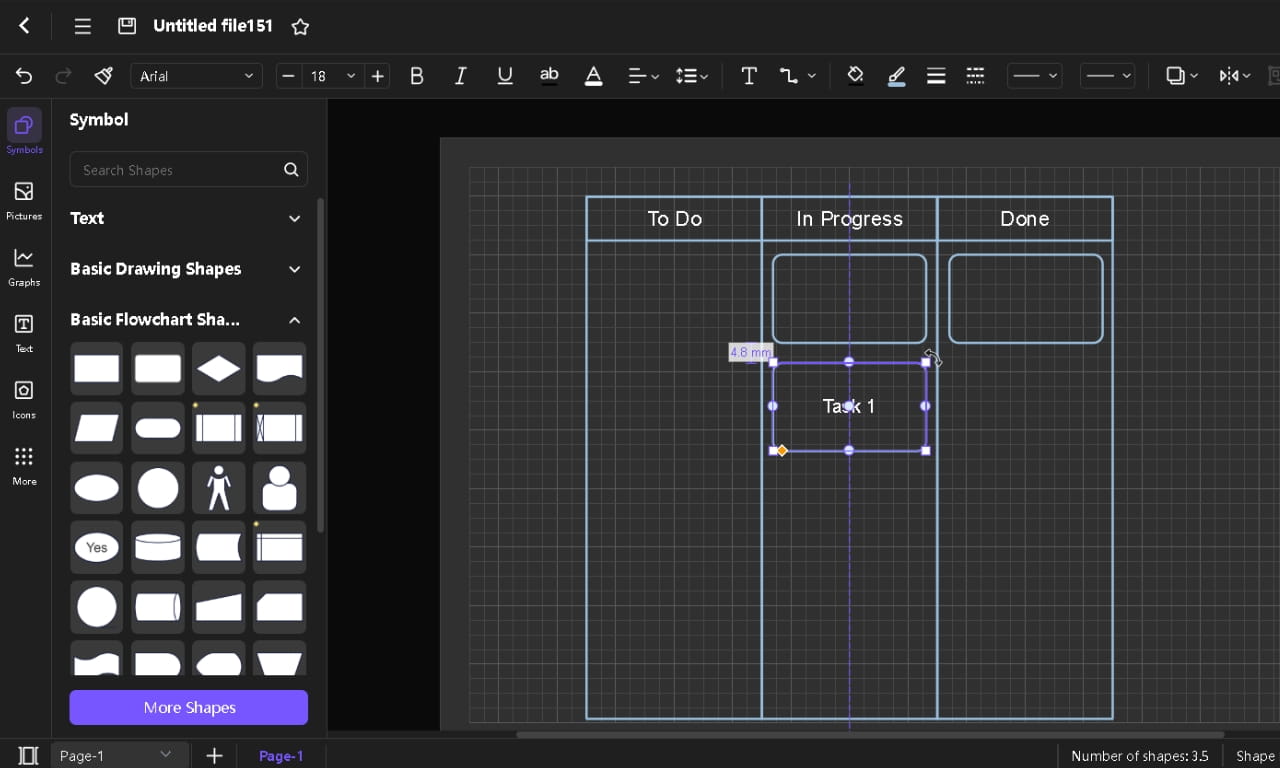1280x768 pixels.
Task: Redo the last action
Action: point(63,76)
